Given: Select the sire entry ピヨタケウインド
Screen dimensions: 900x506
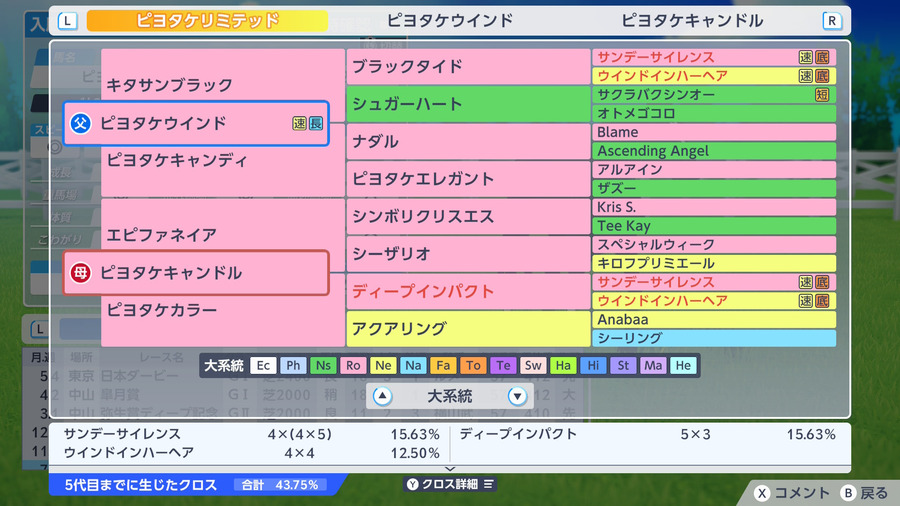Looking at the screenshot, I should tap(196, 123).
